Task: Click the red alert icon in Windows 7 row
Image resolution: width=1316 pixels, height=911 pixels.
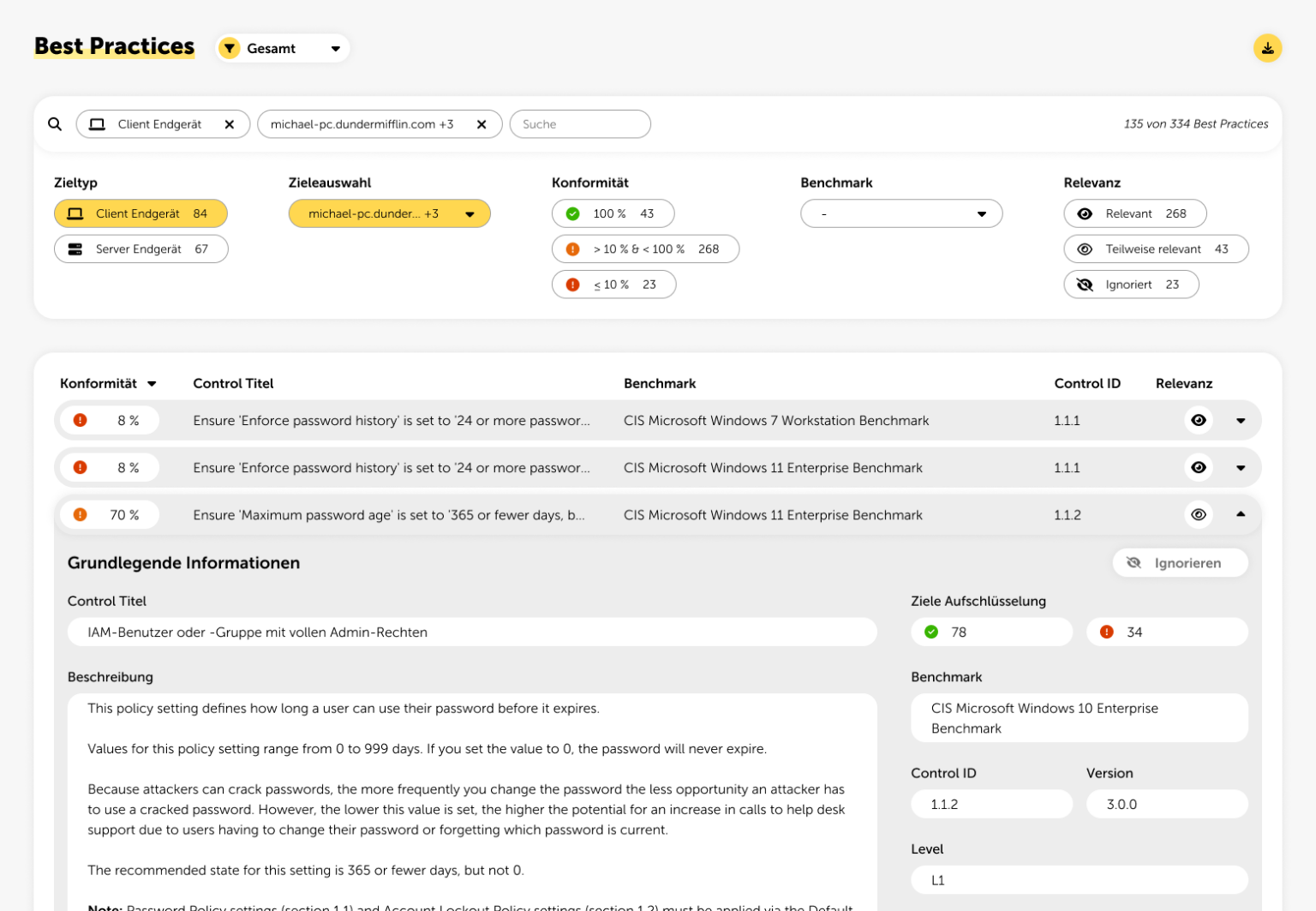Action: pyautogui.click(x=80, y=420)
